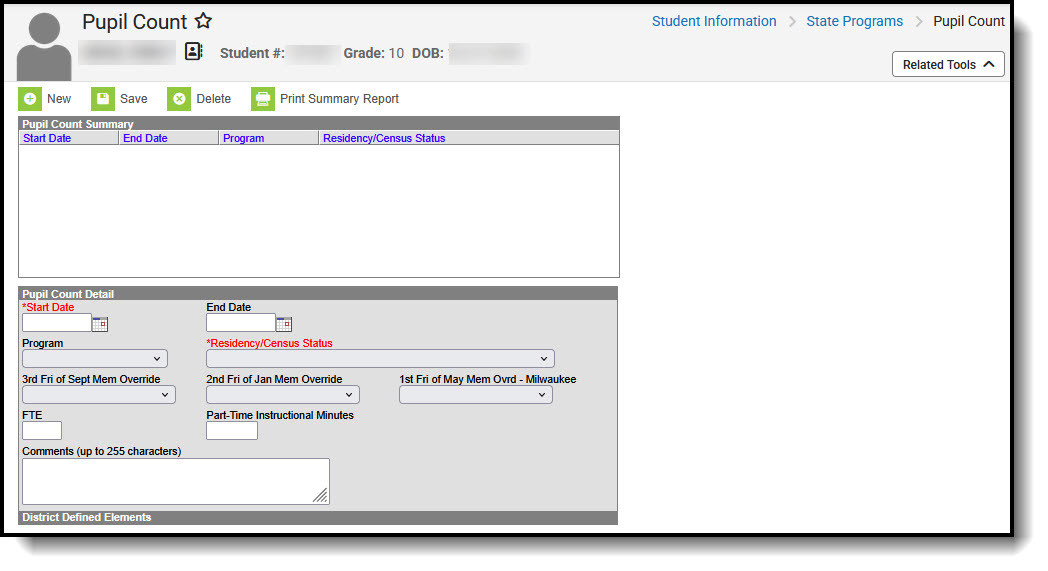Click the Pupil Count Detail header
This screenshot has height=571, width=1048.
(318, 294)
